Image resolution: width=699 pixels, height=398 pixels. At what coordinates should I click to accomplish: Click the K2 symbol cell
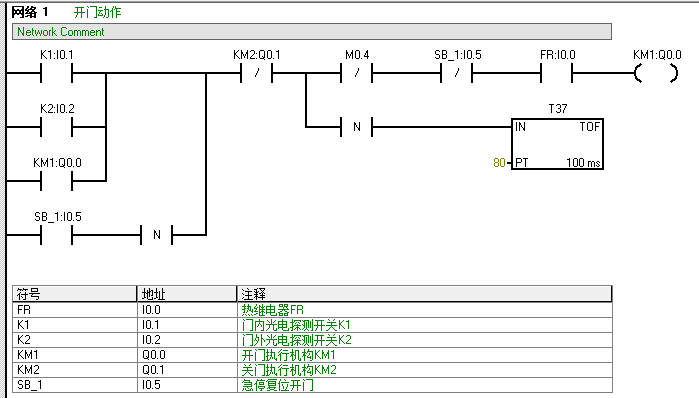(x=74, y=340)
